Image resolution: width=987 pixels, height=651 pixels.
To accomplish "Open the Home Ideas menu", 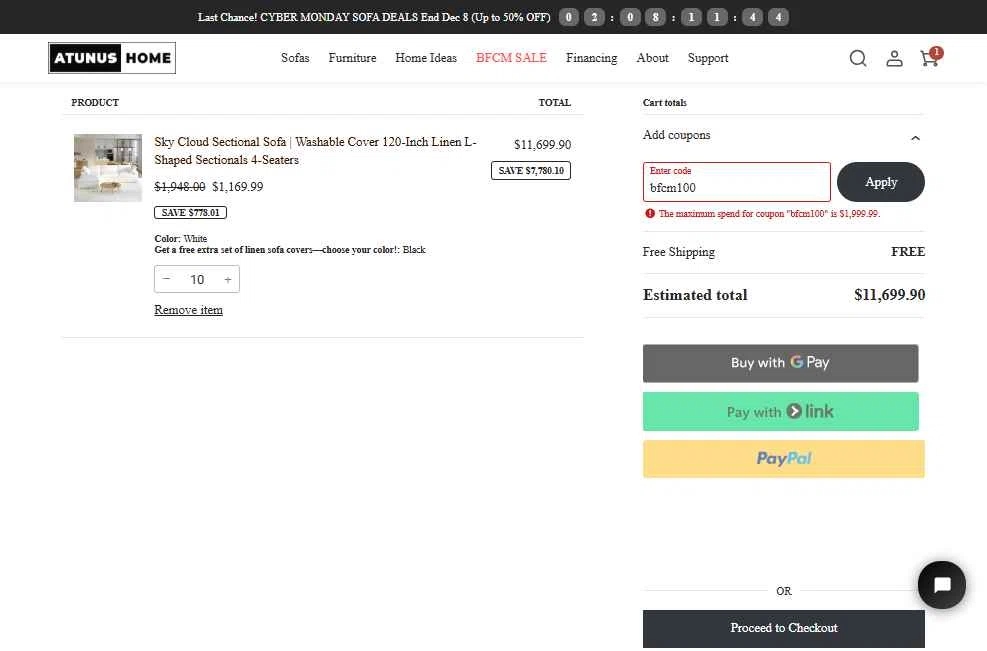I will (426, 58).
